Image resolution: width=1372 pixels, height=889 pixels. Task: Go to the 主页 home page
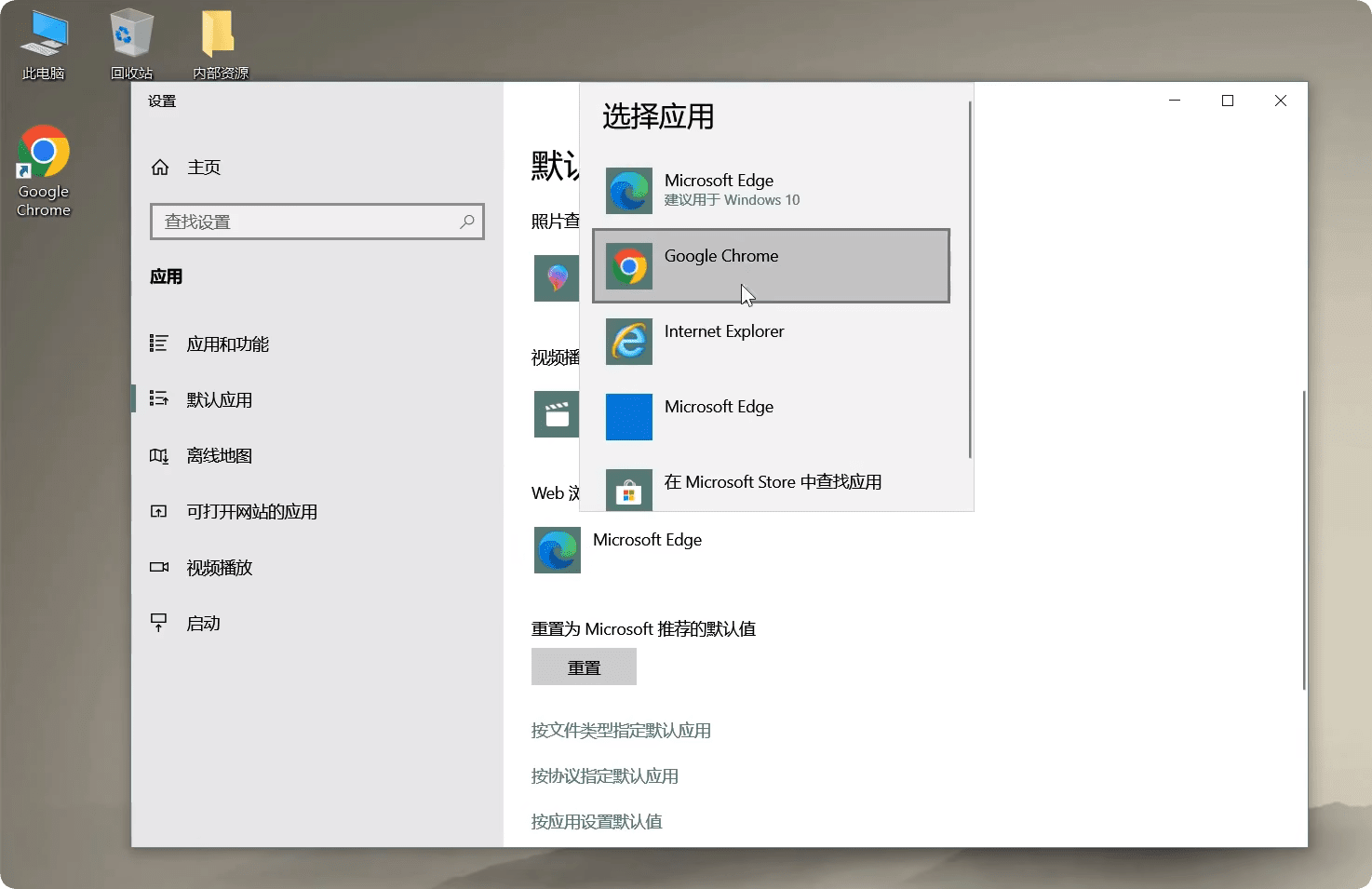(204, 168)
